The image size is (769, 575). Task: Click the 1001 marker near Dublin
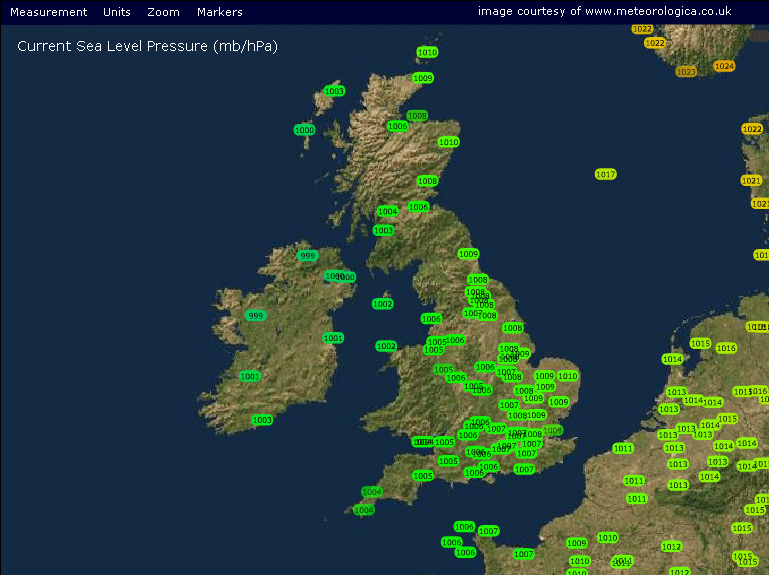[x=333, y=338]
